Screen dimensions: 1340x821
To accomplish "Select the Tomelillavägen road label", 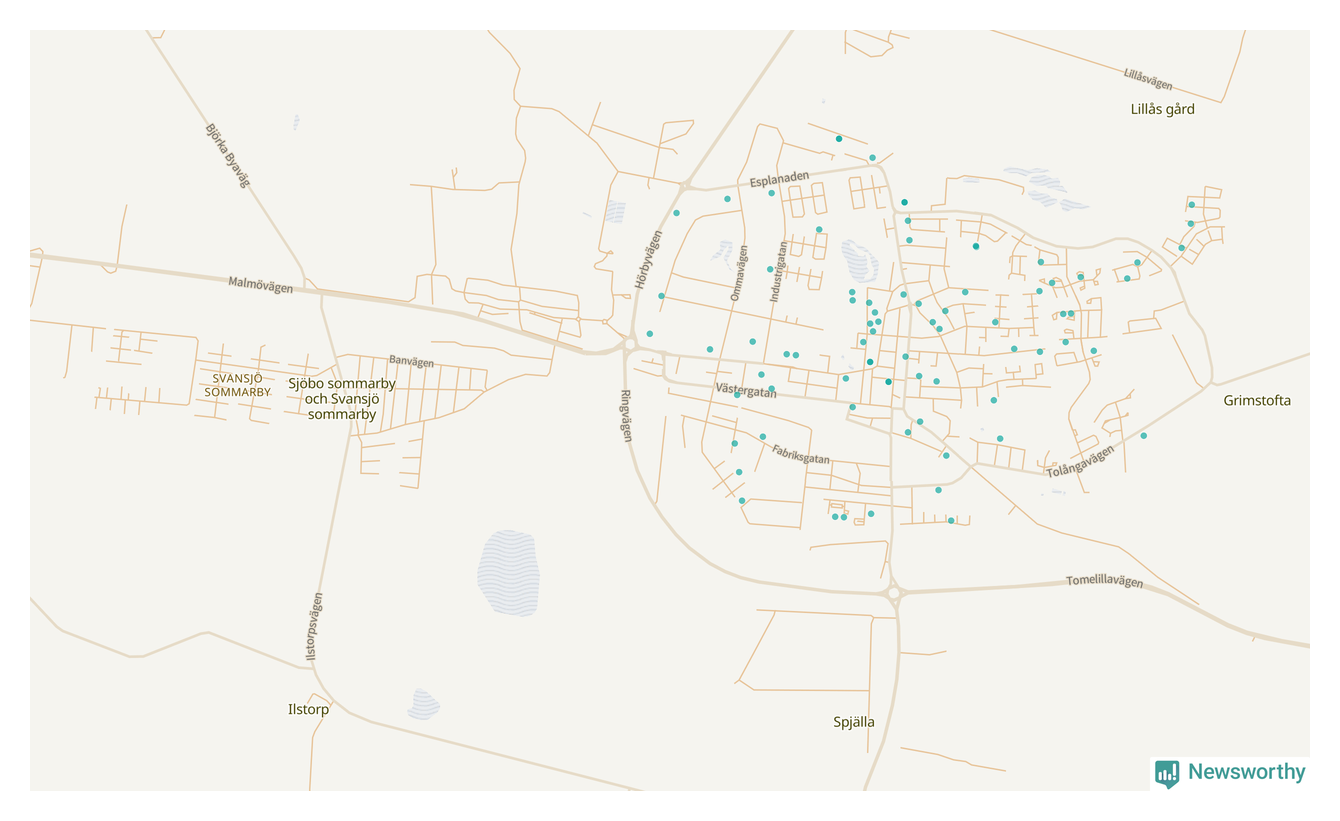I will pyautogui.click(x=1104, y=581).
